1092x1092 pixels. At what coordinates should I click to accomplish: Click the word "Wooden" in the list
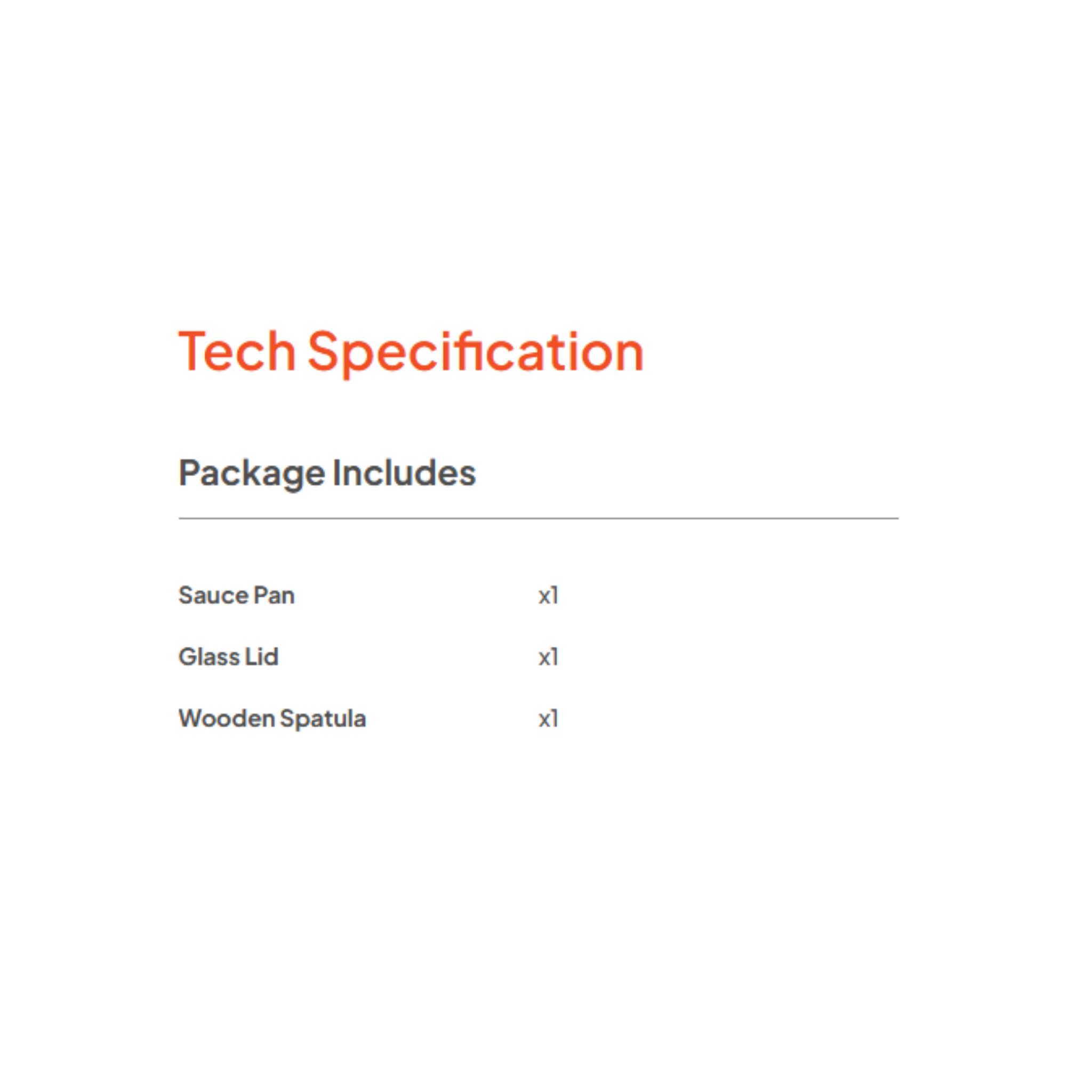click(227, 718)
